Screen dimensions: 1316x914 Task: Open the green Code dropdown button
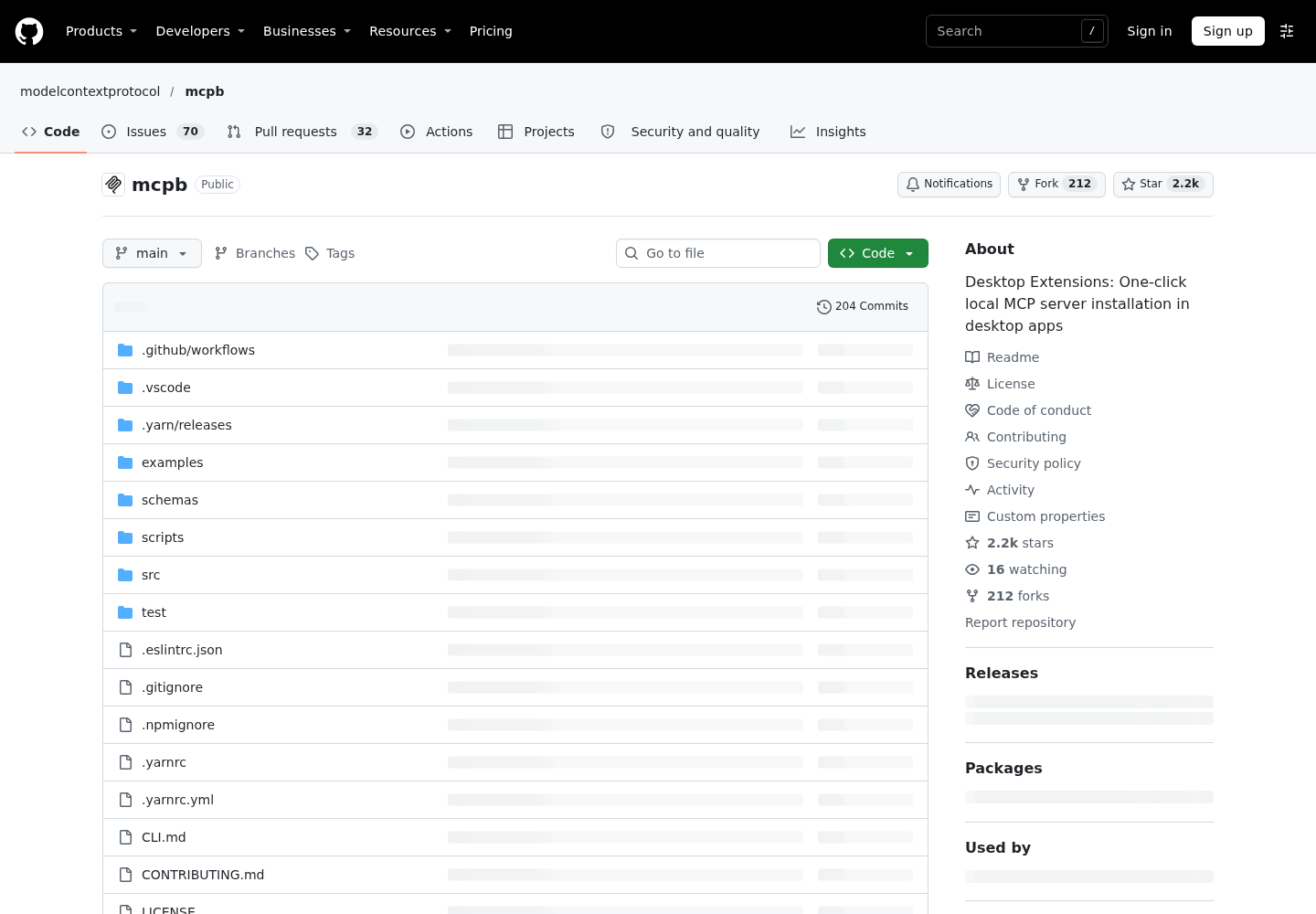pyautogui.click(x=878, y=253)
